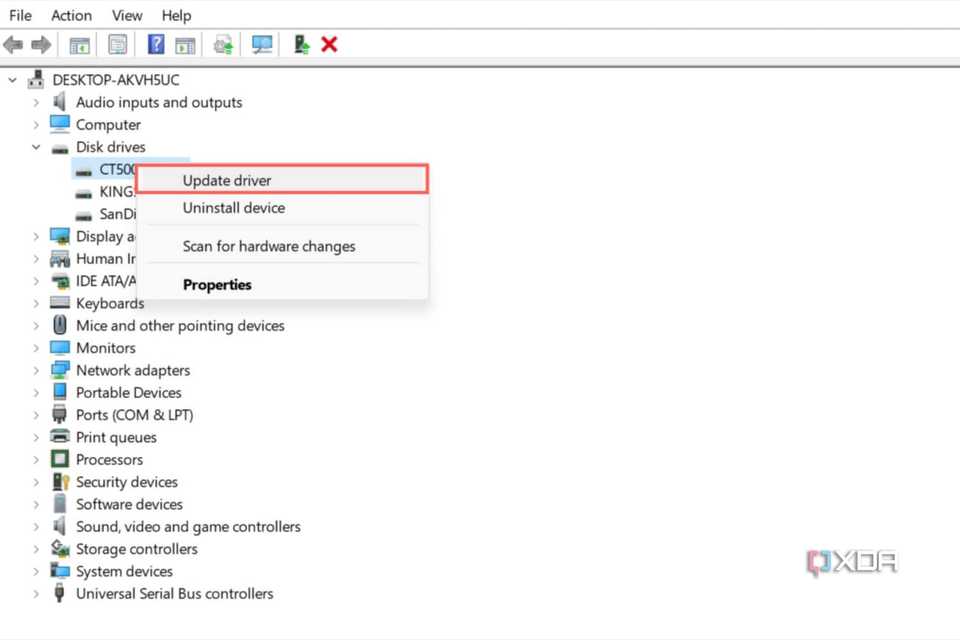This screenshot has height=640, width=960.
Task: Click the mouse icon beside Mice and pointing devices
Action: tap(60, 325)
